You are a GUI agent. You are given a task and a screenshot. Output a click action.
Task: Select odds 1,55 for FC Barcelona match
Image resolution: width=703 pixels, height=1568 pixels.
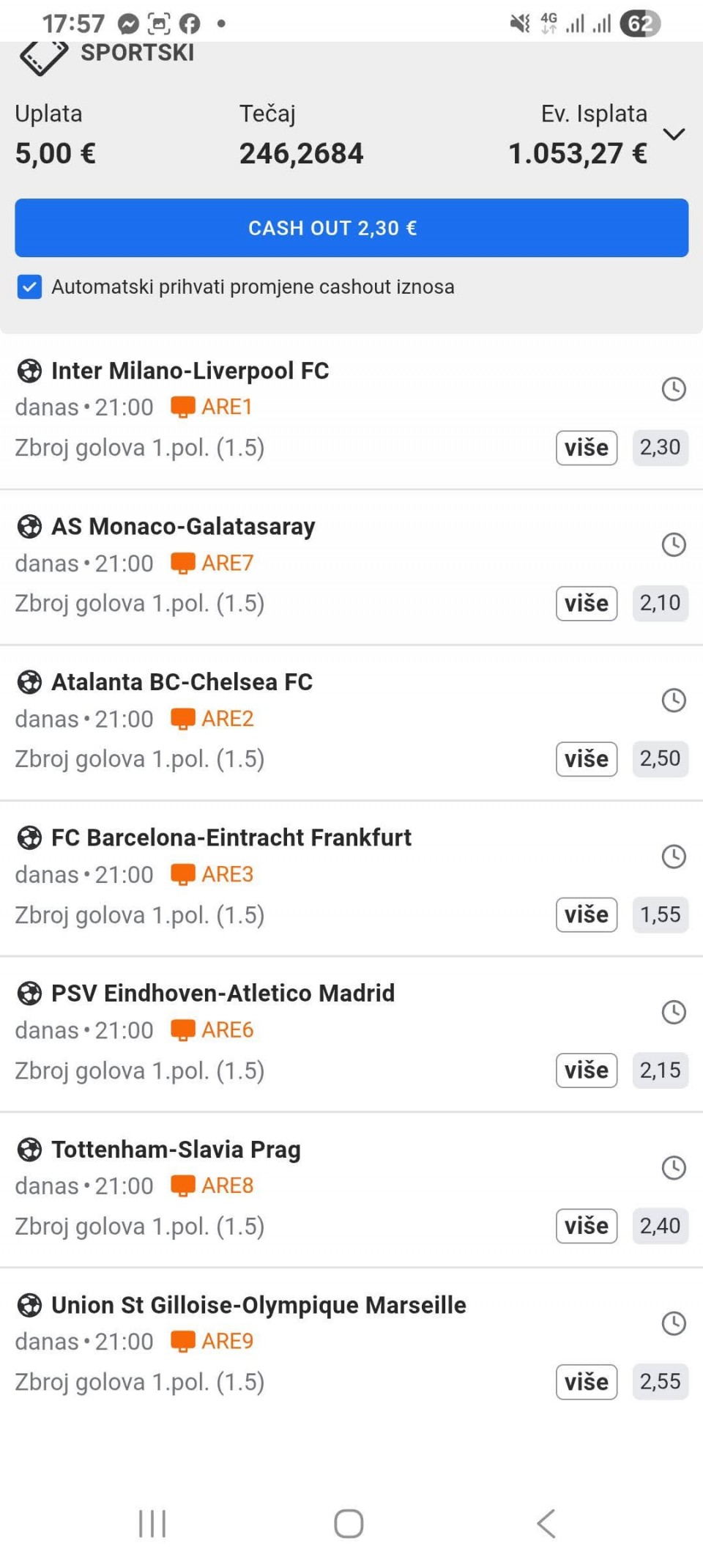(660, 914)
